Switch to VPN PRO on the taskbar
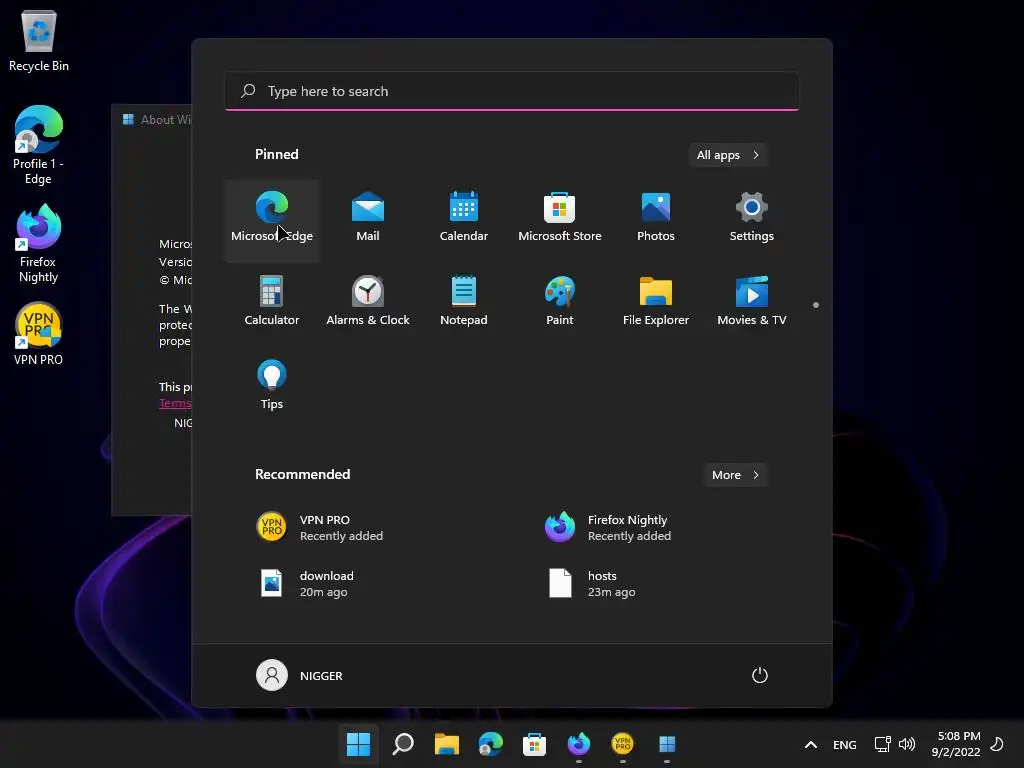Viewport: 1024px width, 768px height. pos(622,744)
